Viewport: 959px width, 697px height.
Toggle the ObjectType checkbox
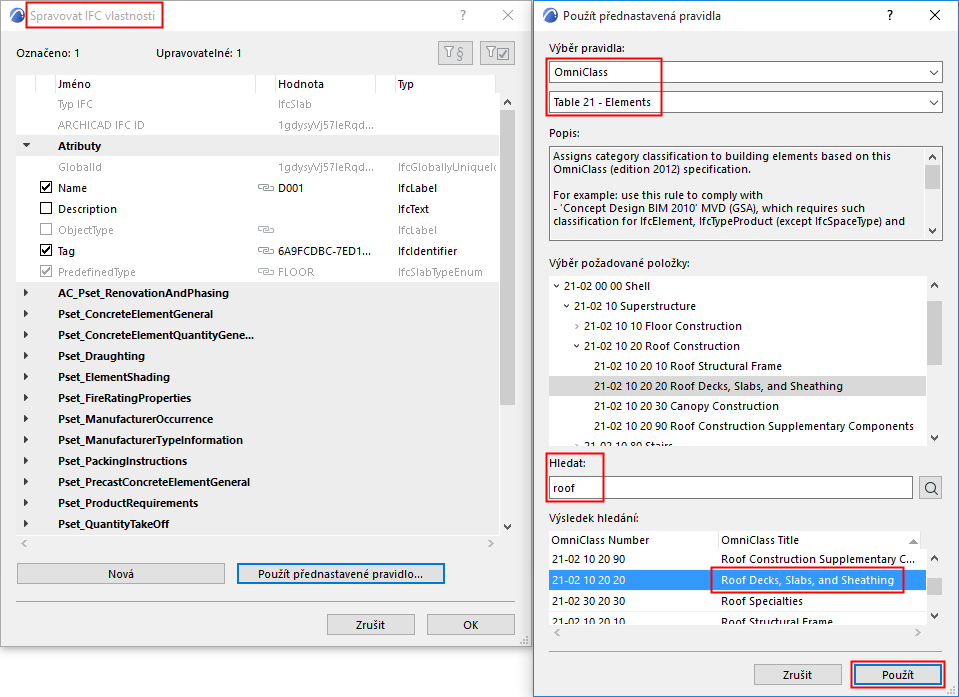pos(46,229)
